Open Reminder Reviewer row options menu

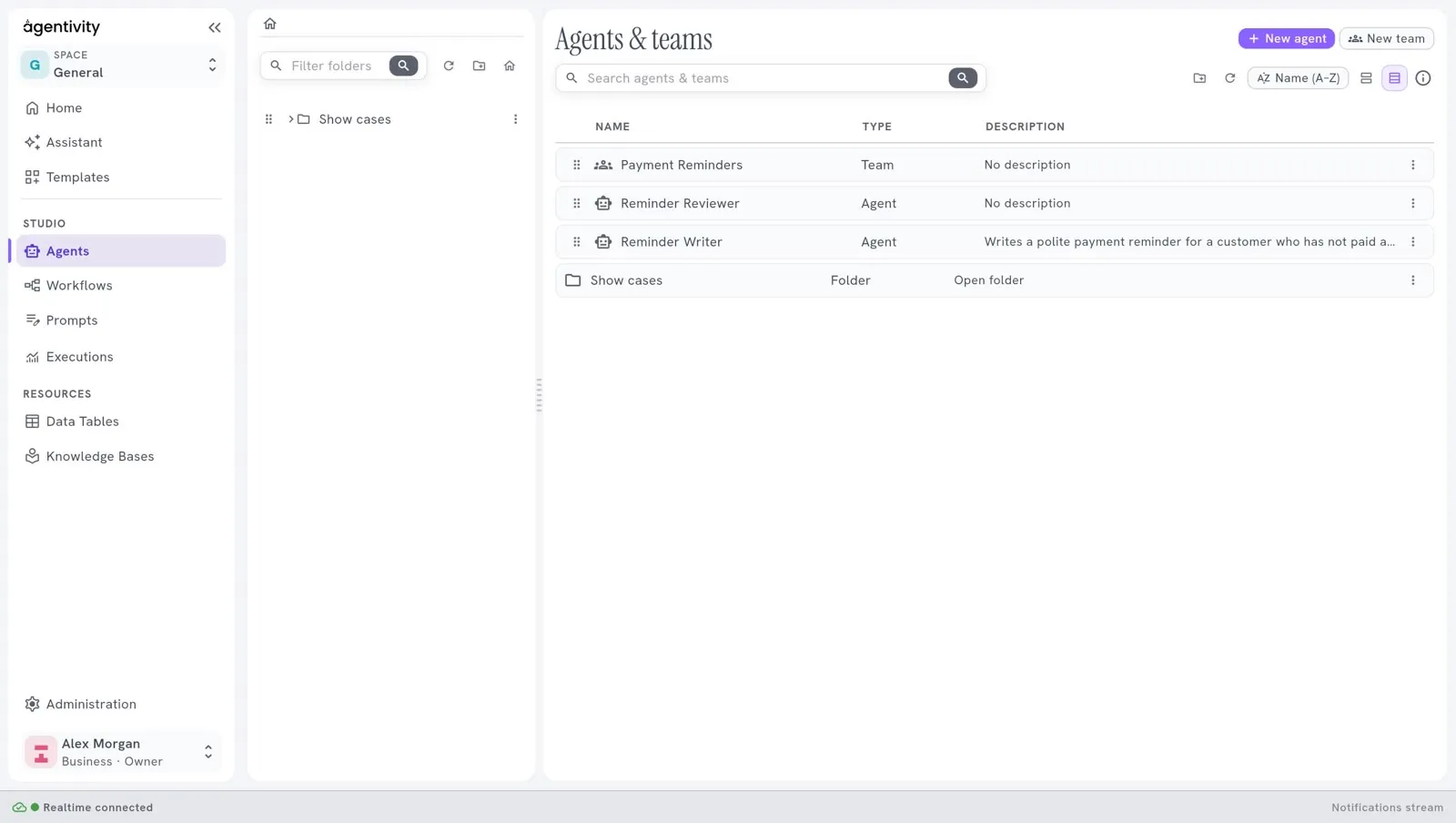tap(1412, 203)
